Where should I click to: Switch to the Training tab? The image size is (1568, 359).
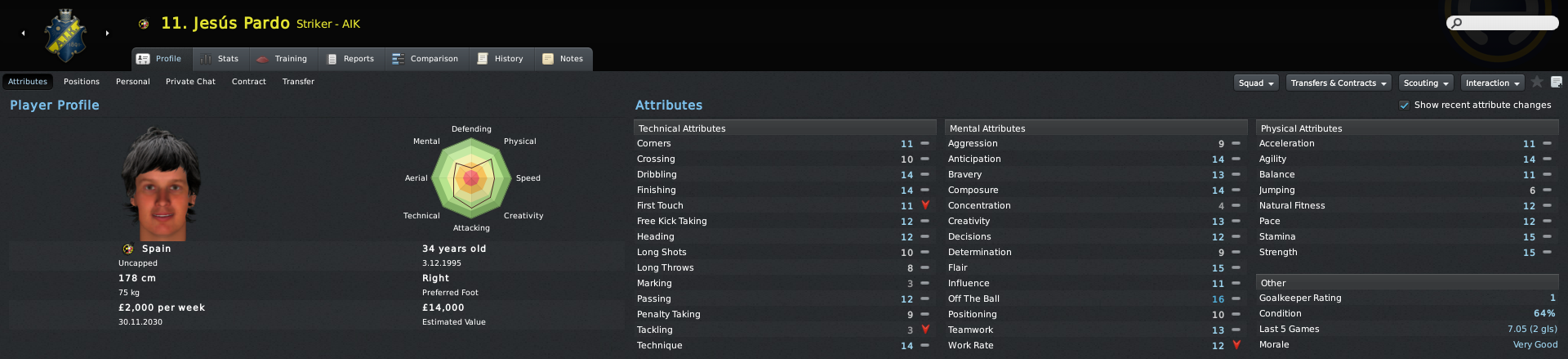(282, 59)
